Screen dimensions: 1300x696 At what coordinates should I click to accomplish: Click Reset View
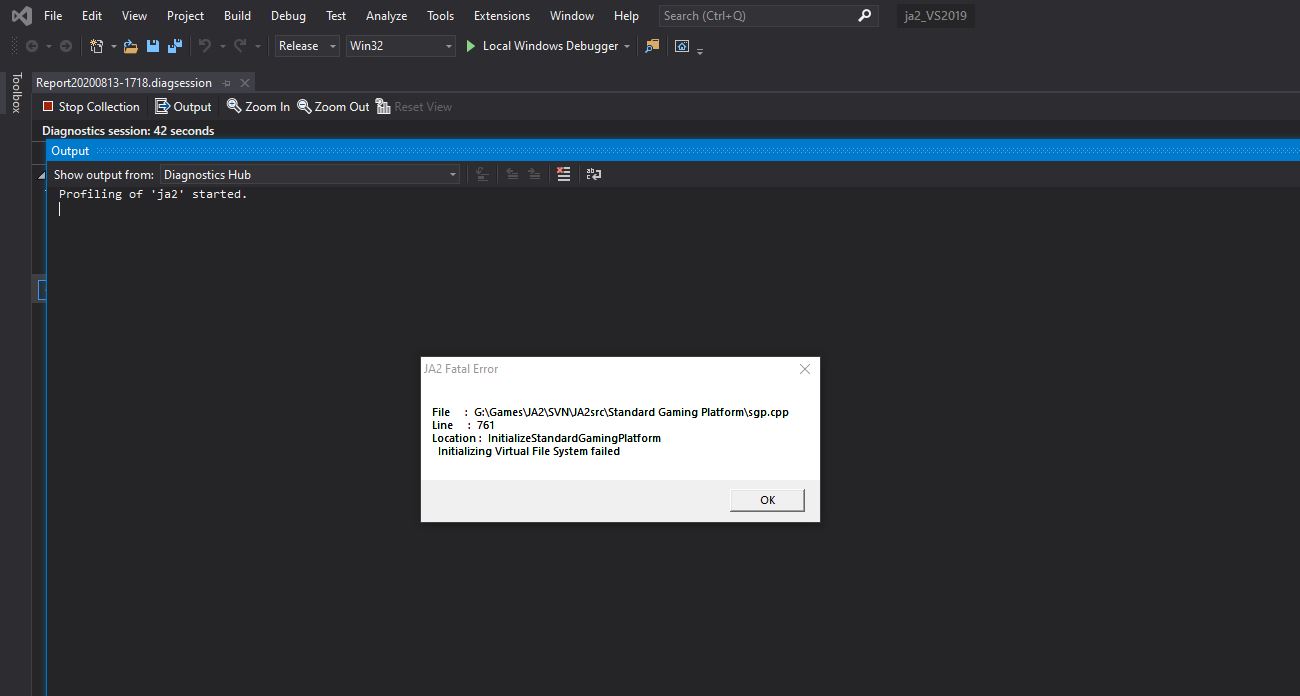(414, 107)
